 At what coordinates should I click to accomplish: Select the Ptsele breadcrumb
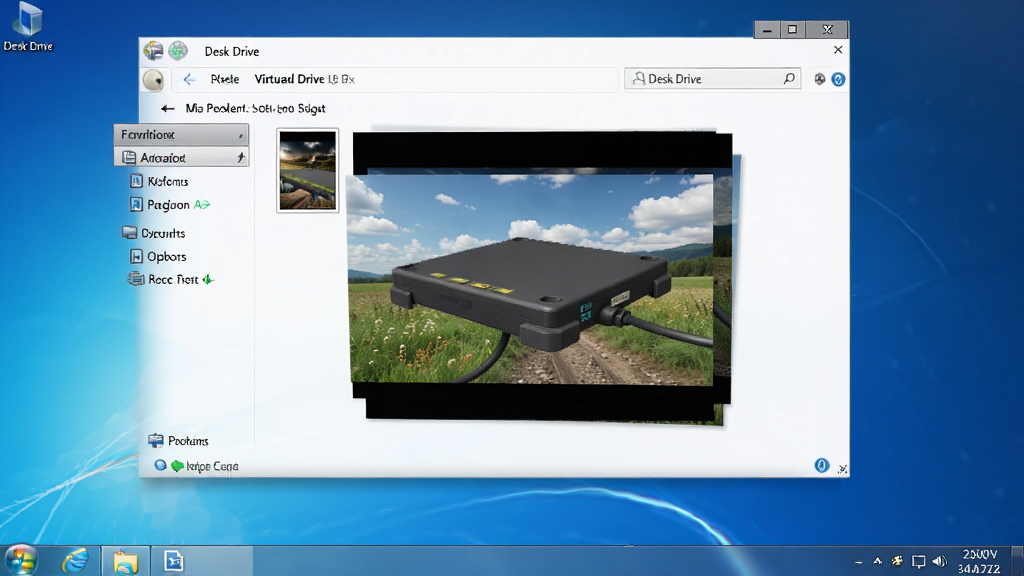(225, 79)
